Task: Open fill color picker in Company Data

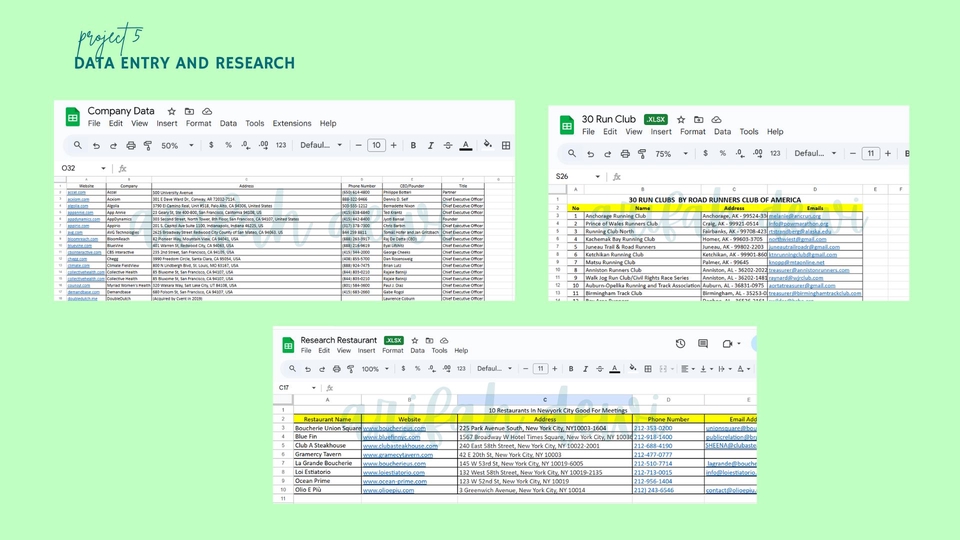Action: (x=488, y=145)
